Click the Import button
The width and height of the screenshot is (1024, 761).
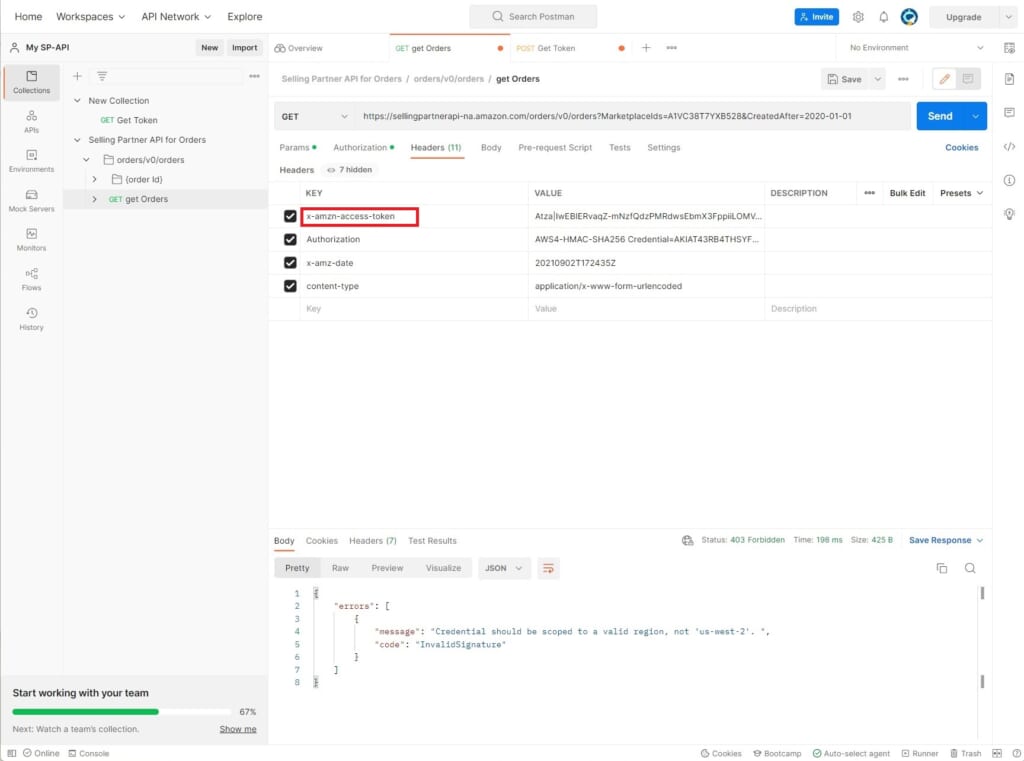coord(244,48)
